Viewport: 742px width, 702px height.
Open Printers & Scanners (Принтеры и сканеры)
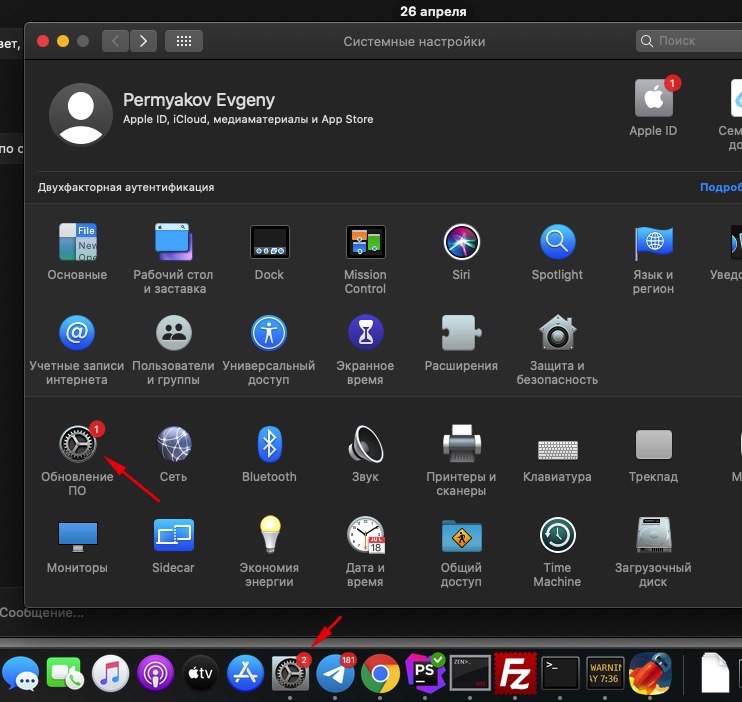pos(461,443)
